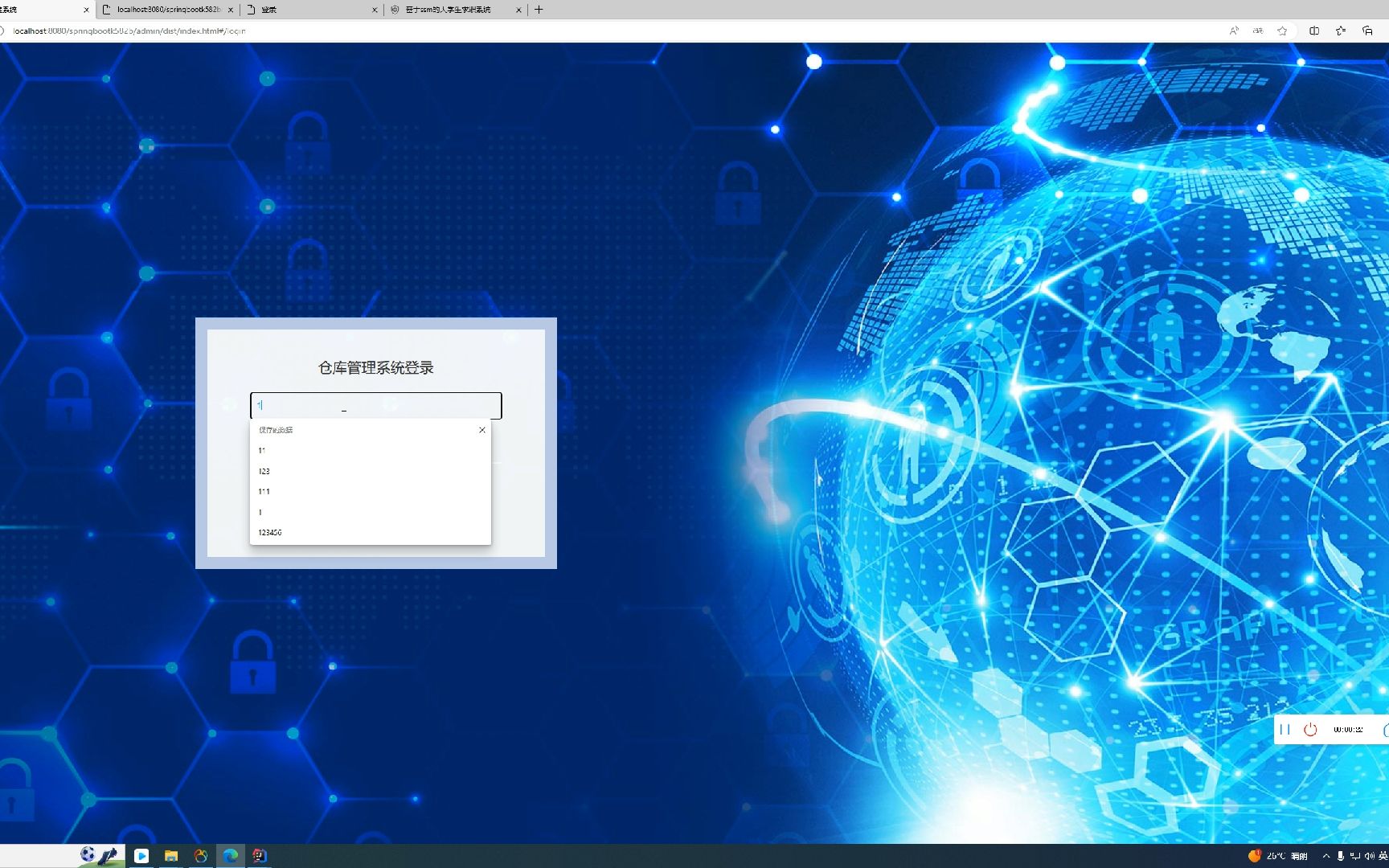The width and height of the screenshot is (1389, 868).
Task: Select saved suggestion '111'
Action: [371, 491]
